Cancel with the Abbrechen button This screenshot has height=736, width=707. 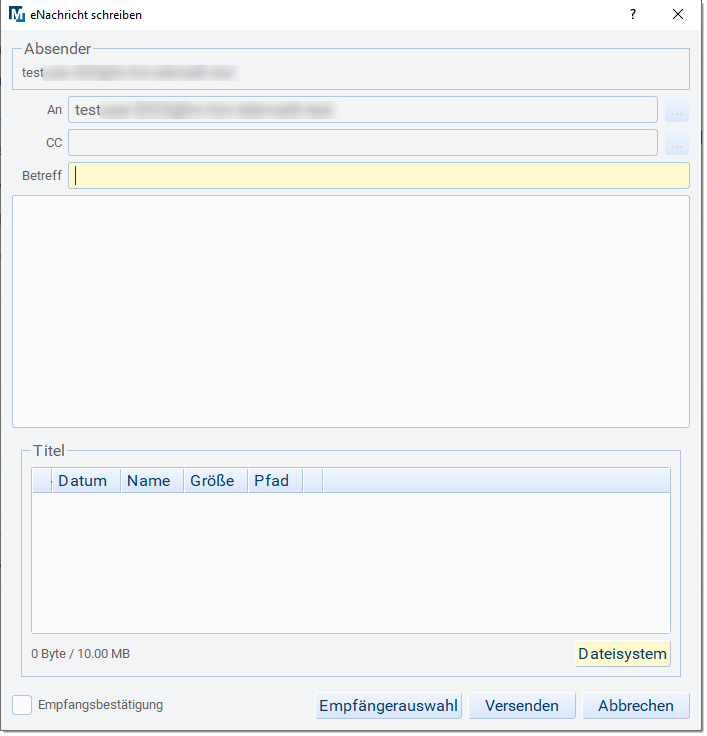click(x=636, y=706)
